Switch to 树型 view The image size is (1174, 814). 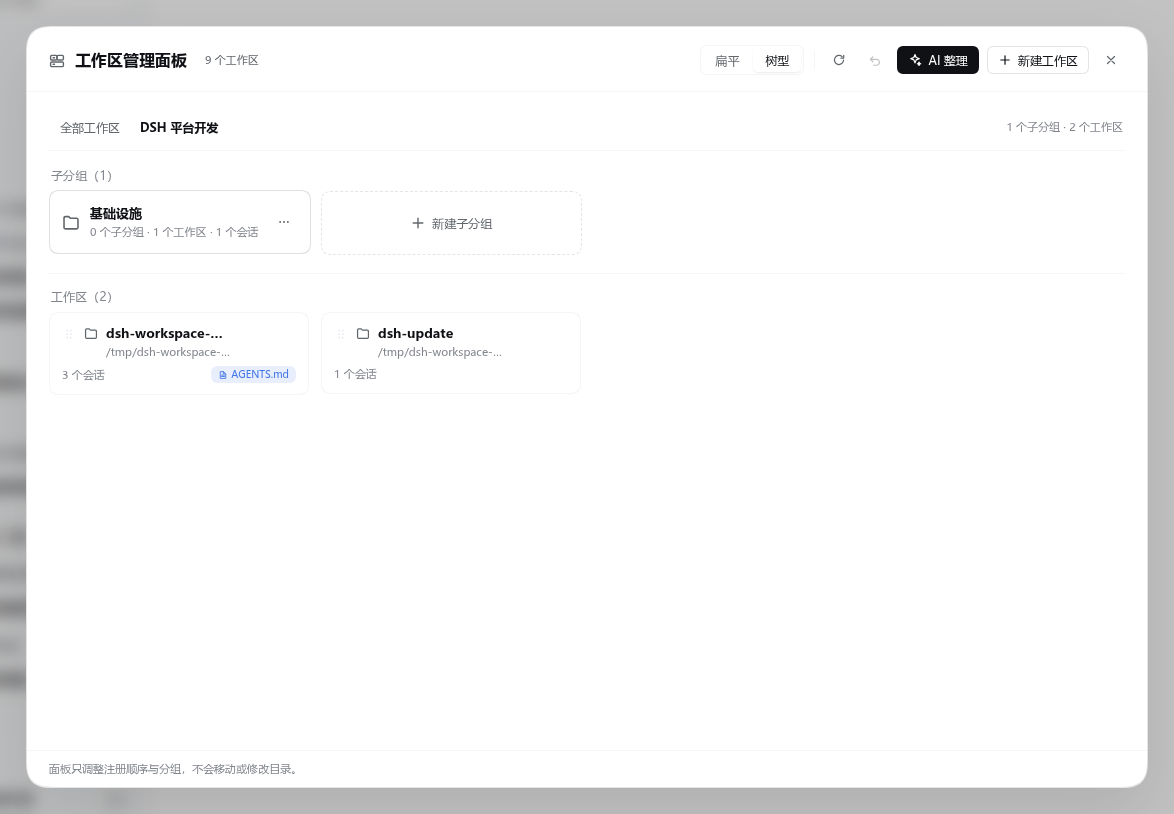pyautogui.click(x=777, y=61)
